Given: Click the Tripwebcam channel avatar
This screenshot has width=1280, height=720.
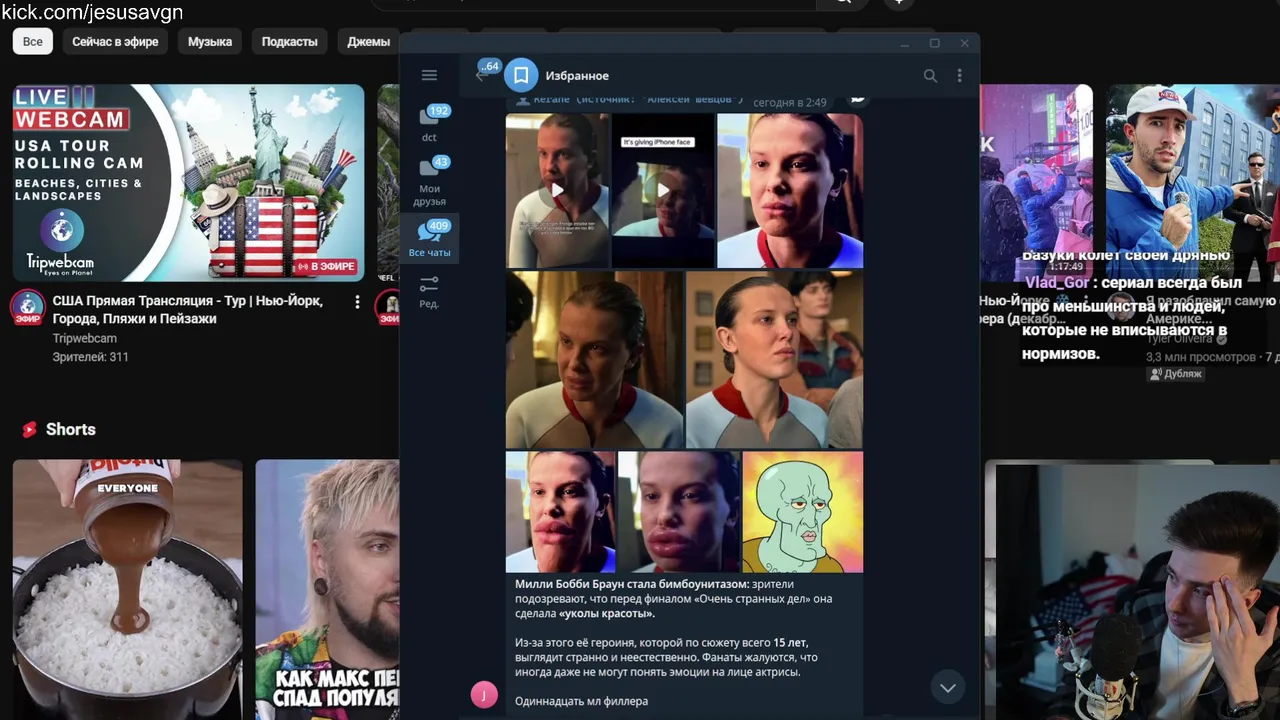Looking at the screenshot, I should click(x=28, y=307).
